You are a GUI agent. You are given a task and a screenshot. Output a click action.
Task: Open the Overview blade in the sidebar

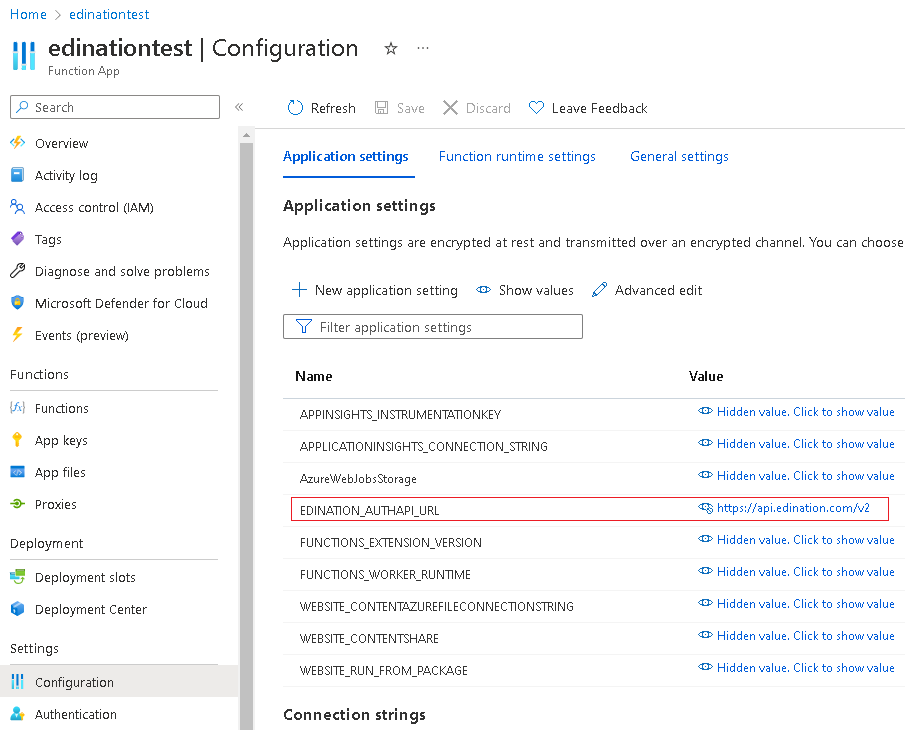pos(62,143)
